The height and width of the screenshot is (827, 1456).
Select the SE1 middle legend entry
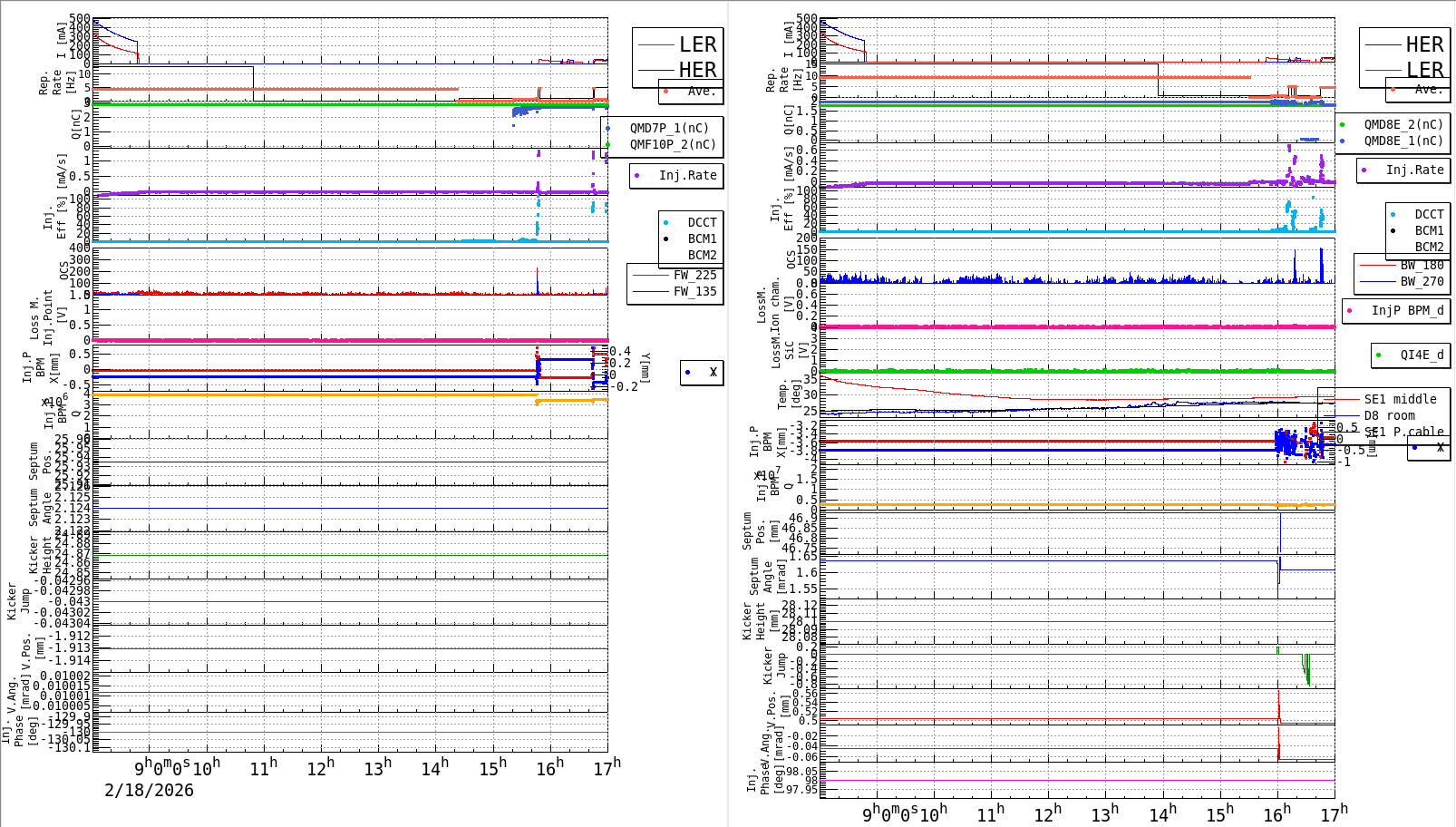pos(1400,399)
